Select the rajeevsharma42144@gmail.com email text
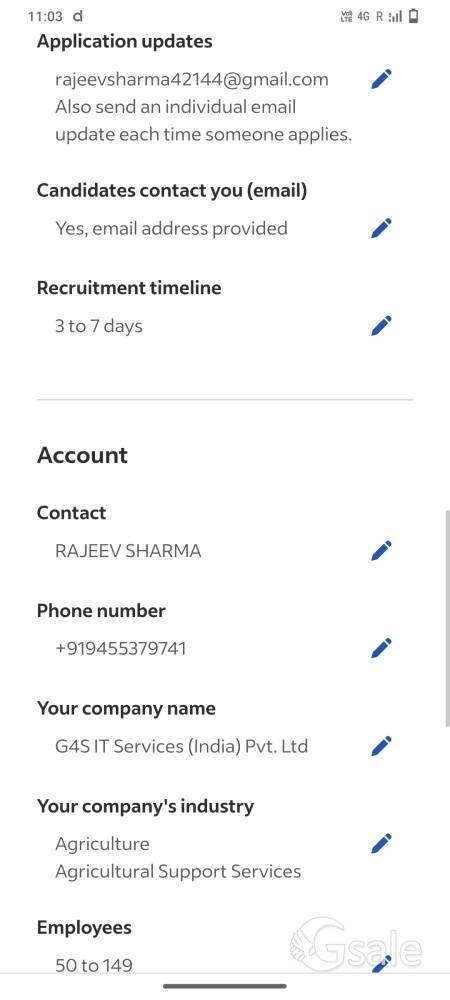Image resolution: width=450 pixels, height=1000 pixels. pyautogui.click(x=192, y=80)
